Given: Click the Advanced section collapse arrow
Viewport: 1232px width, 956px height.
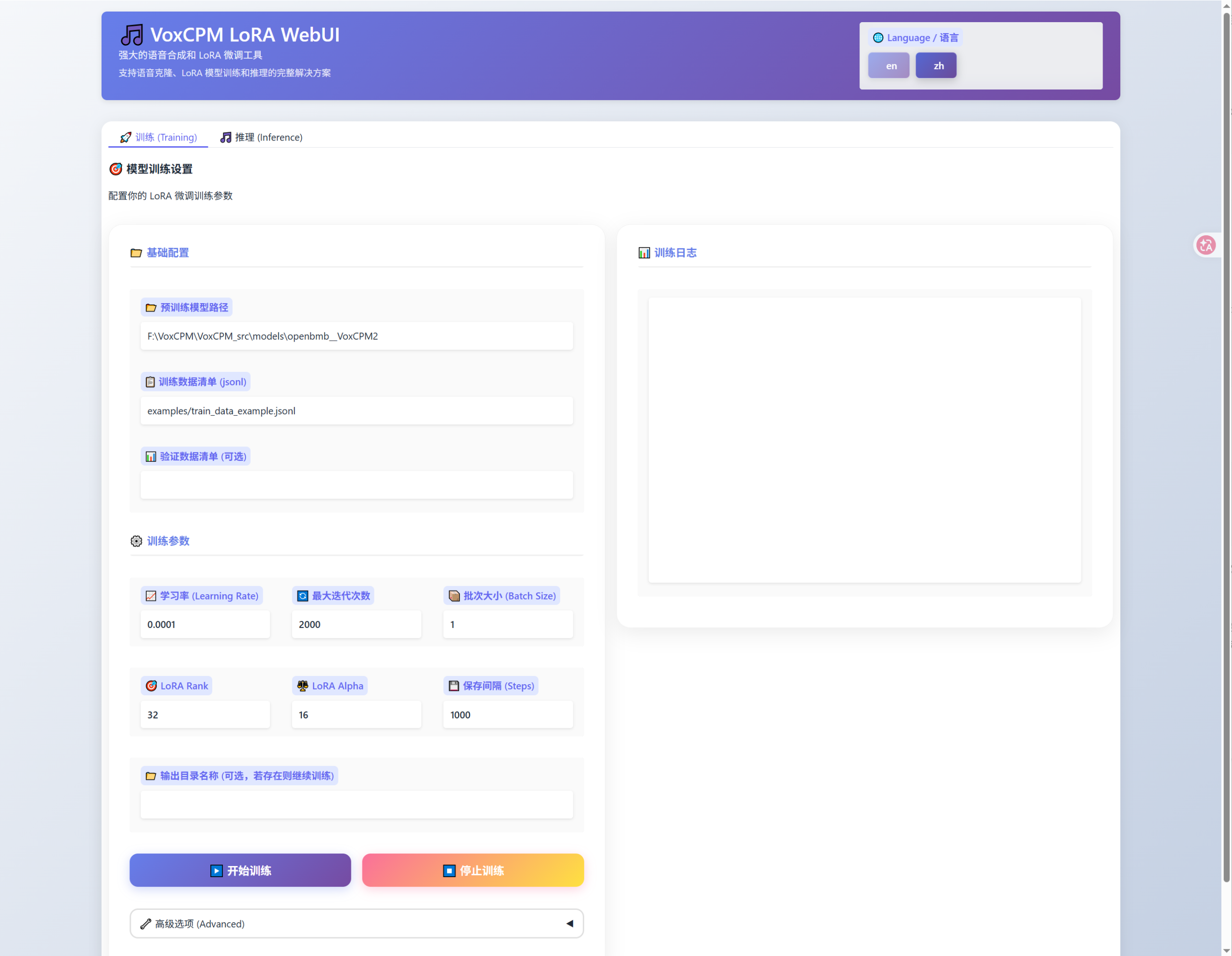Looking at the screenshot, I should pos(570,923).
